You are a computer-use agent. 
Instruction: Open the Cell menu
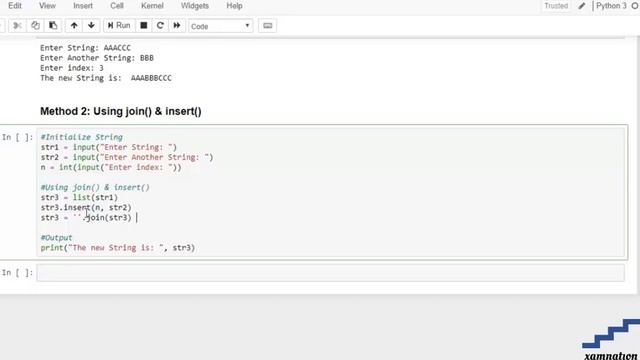tap(117, 6)
